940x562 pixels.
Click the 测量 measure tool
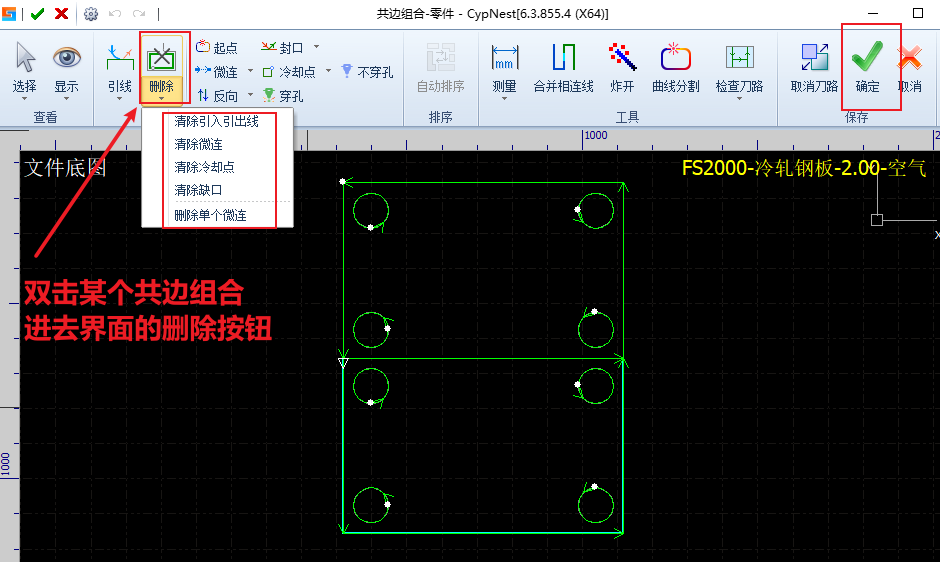(x=504, y=67)
